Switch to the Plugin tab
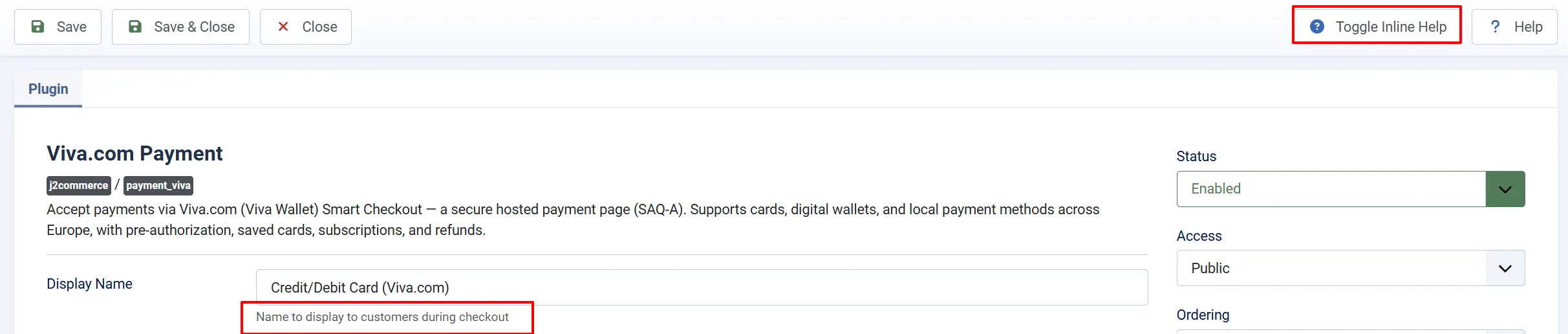 coord(48,89)
